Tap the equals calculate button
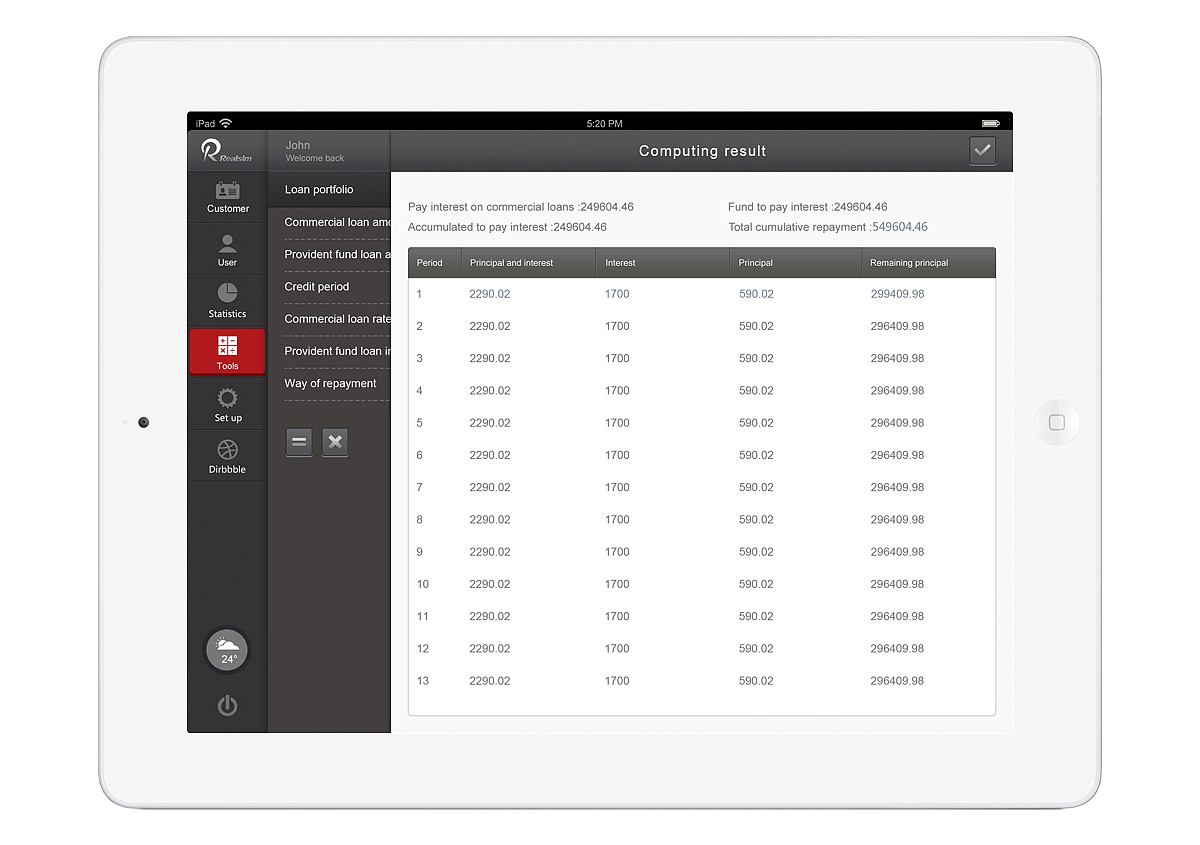The image size is (1200, 845). (x=299, y=442)
